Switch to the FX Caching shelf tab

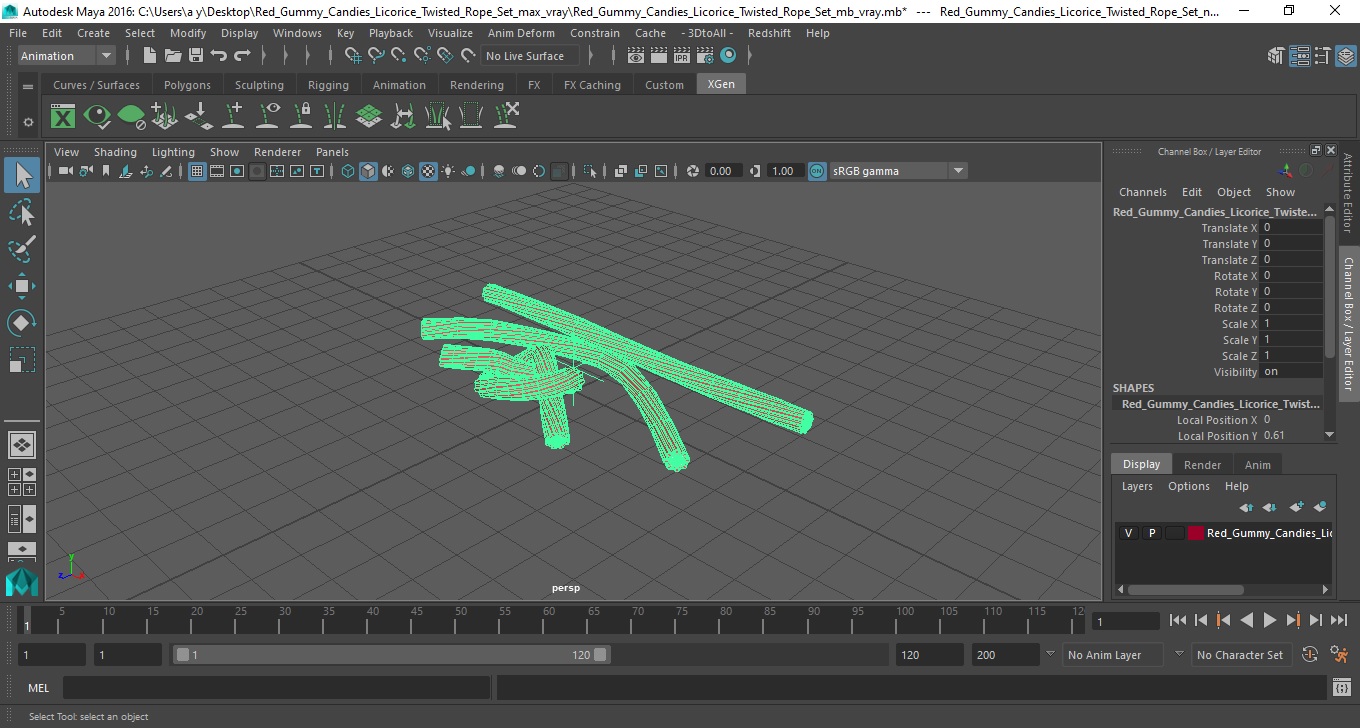(x=592, y=85)
